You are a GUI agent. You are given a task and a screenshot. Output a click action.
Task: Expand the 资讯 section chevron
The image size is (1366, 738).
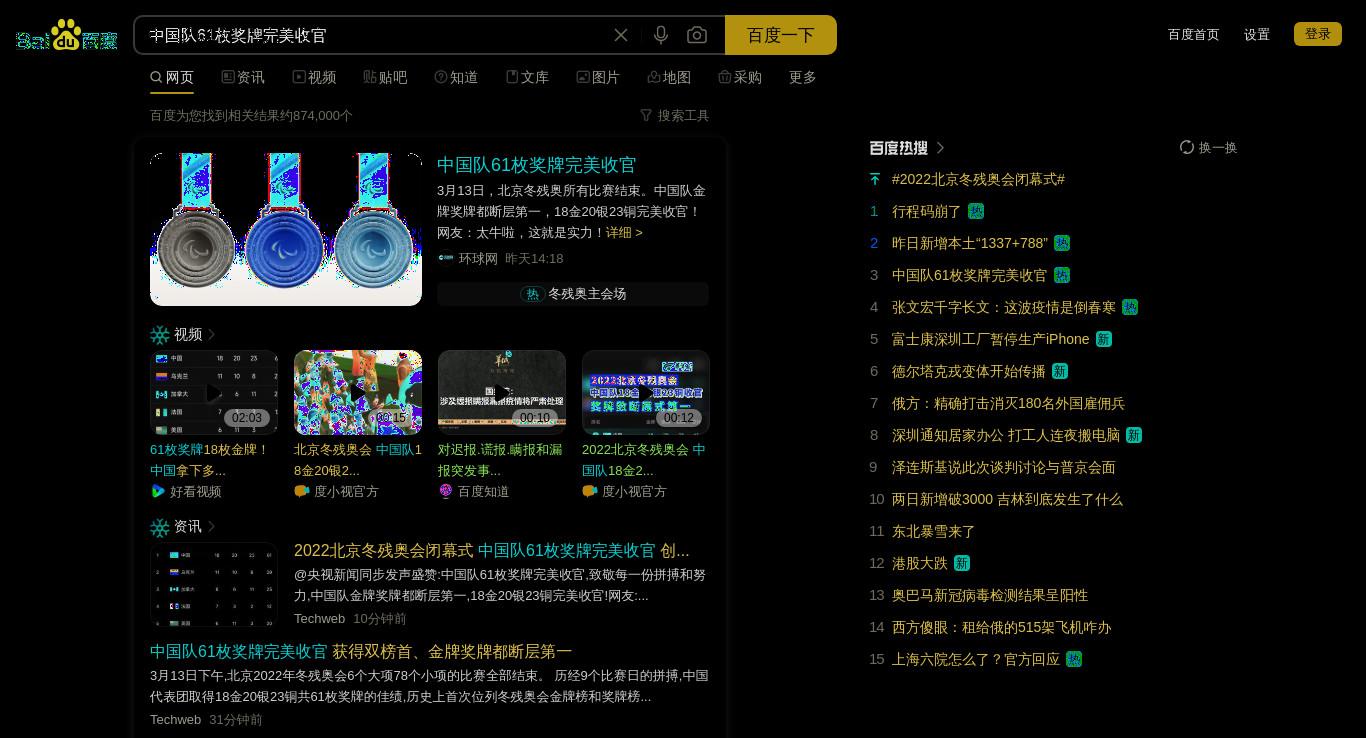pos(211,526)
